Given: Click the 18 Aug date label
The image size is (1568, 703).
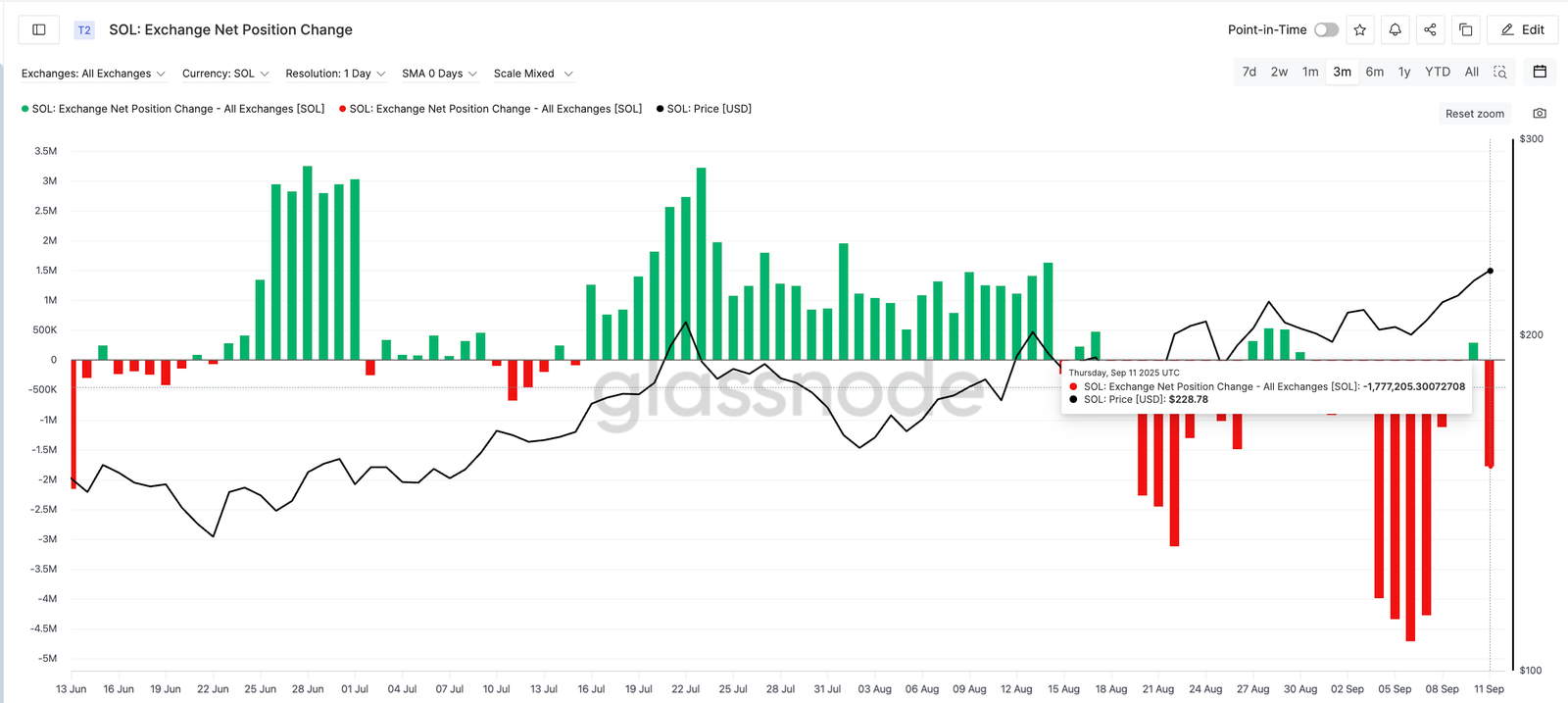Looking at the screenshot, I should click(1111, 689).
